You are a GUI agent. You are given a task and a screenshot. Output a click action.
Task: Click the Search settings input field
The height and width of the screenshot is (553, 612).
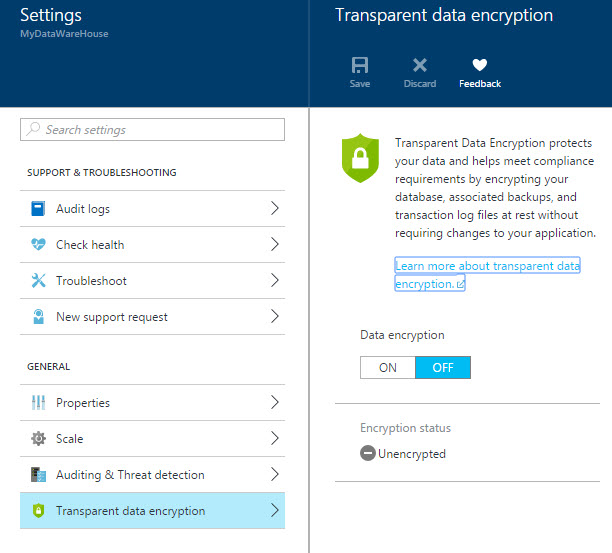pos(160,130)
